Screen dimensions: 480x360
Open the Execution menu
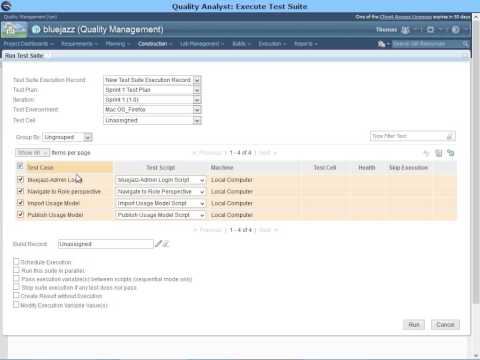coord(272,44)
